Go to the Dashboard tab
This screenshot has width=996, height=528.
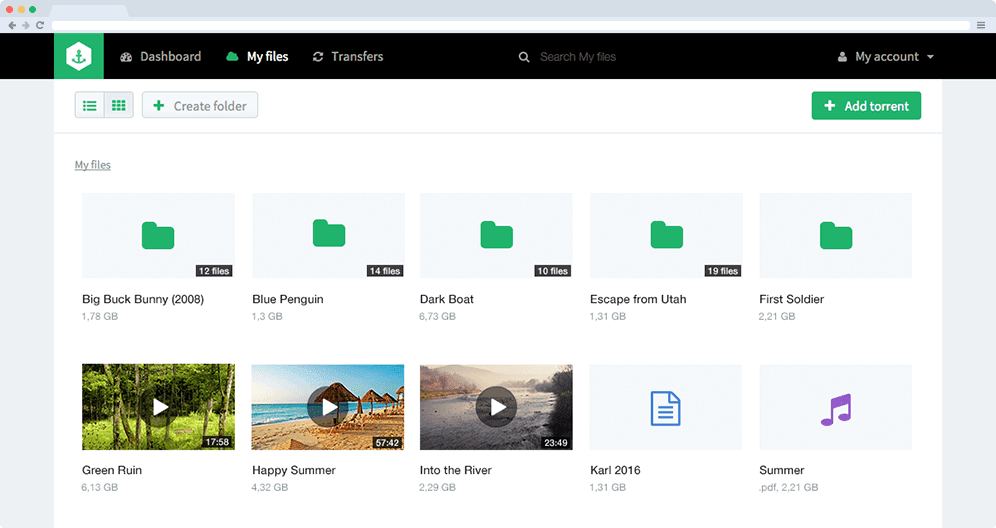(161, 57)
